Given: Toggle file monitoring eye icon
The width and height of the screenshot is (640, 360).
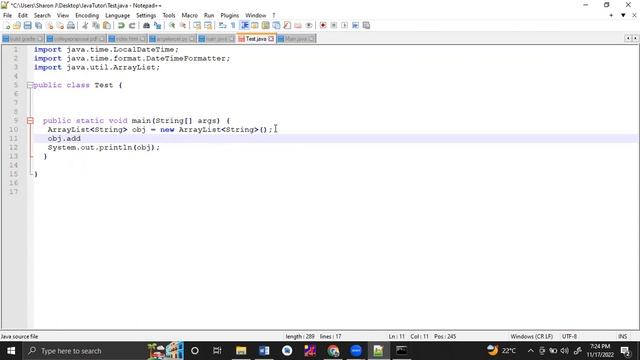Looking at the screenshot, I should pyautogui.click(x=309, y=25).
